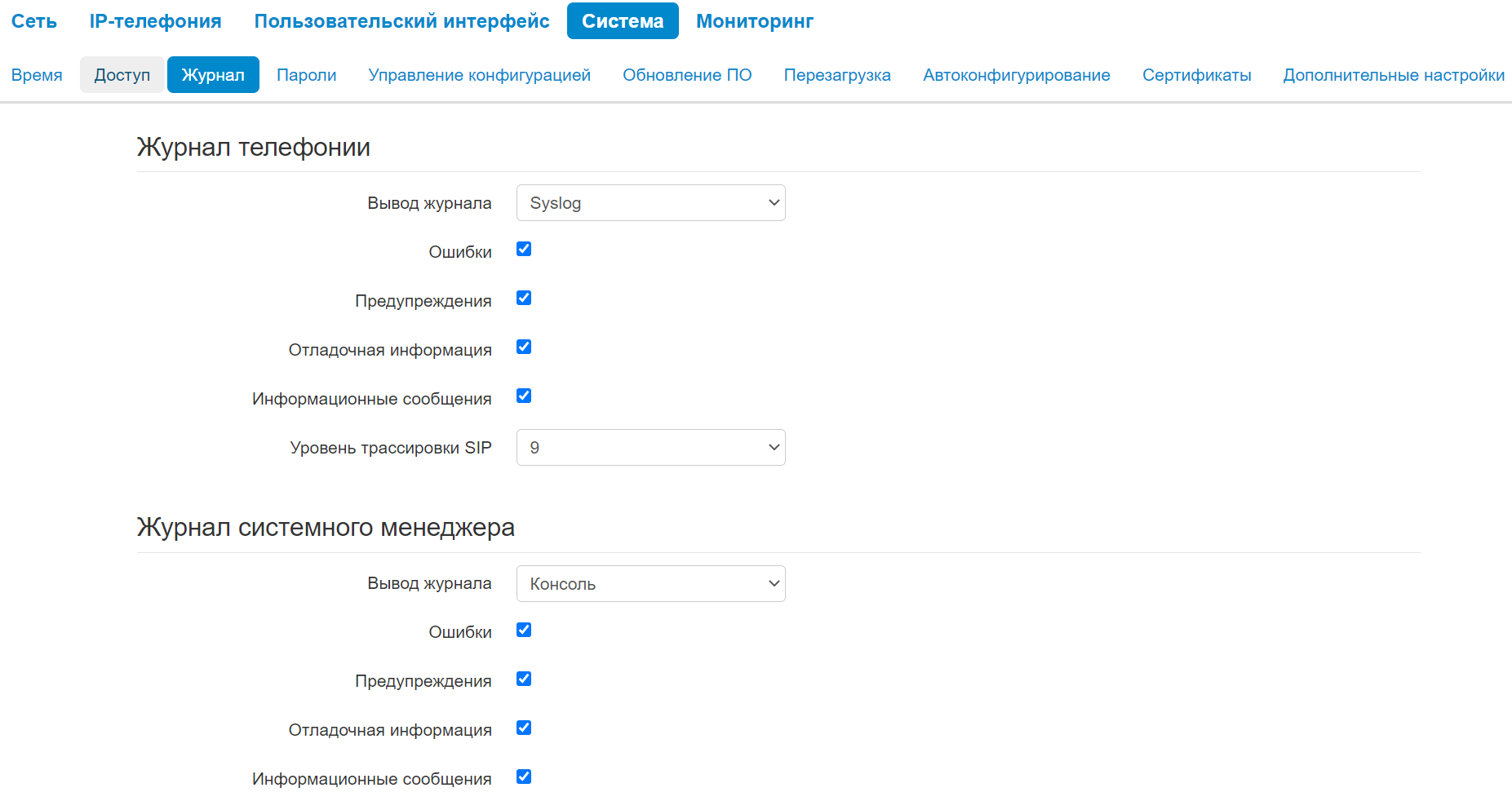Expand the Уровень трассировки SIP dropdown
The image size is (1512, 801).
(x=651, y=448)
